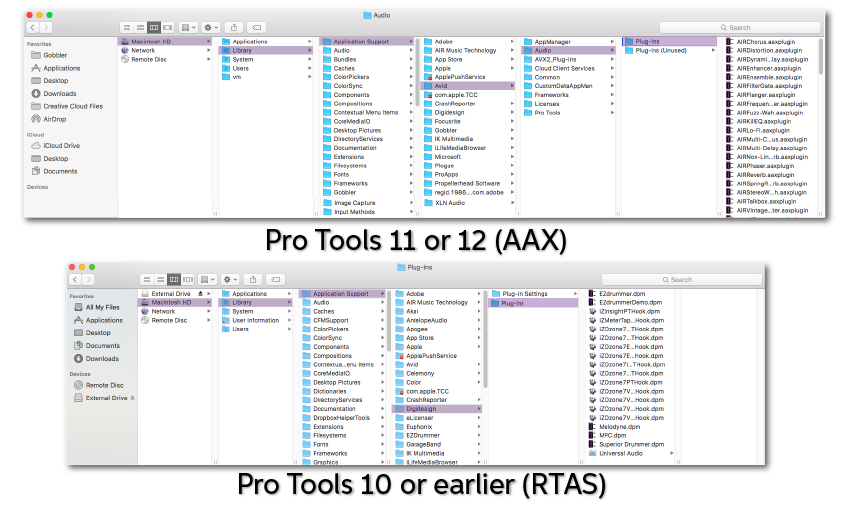841x505 pixels.
Task: Switch Plug-Ins window to cover flow view
Action: point(187,279)
